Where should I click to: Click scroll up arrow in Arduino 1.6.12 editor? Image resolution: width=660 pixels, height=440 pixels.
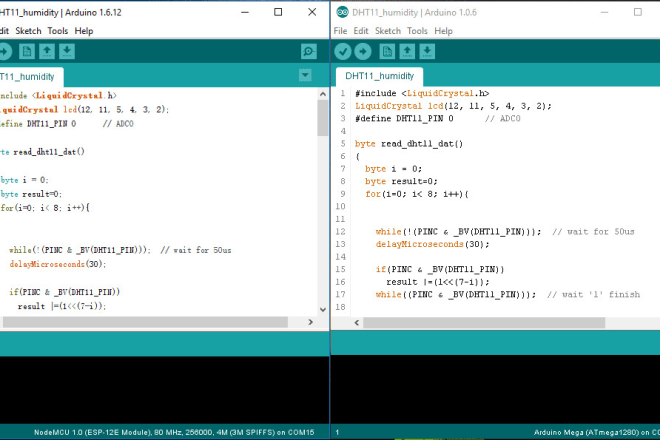click(x=323, y=94)
